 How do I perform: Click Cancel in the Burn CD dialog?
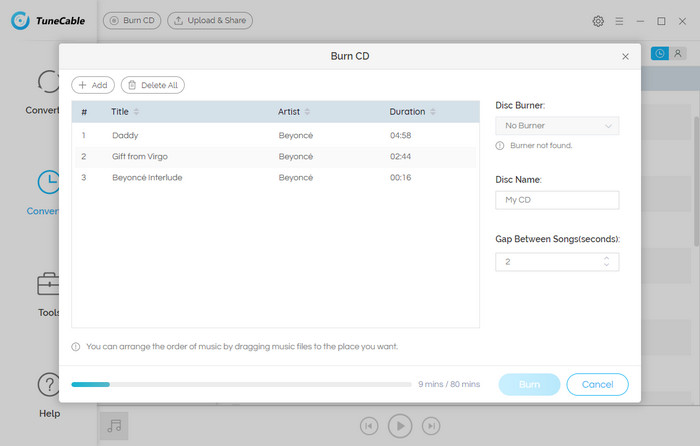pyautogui.click(x=597, y=384)
